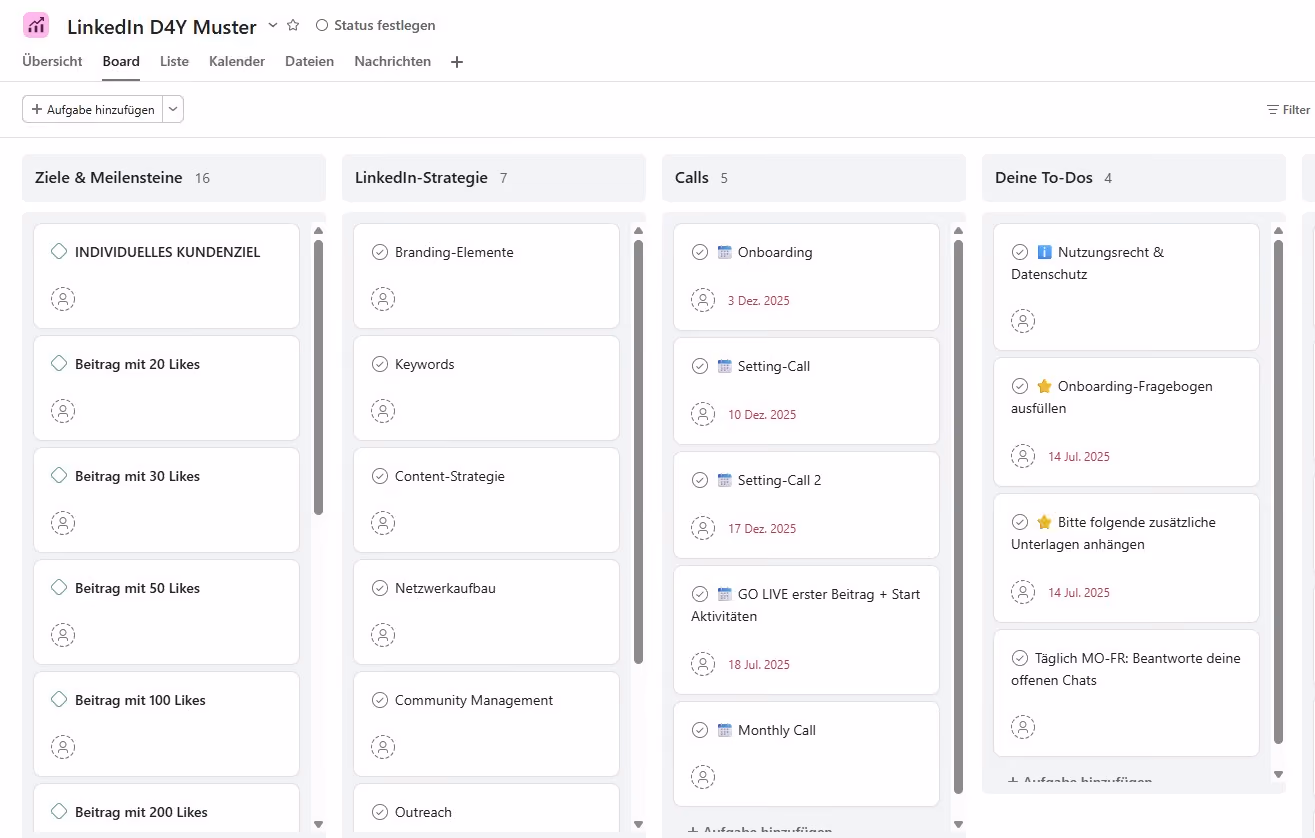Mark Beitrag mit 30 Likes milestone complete
Image resolution: width=1315 pixels, height=838 pixels.
tap(59, 476)
